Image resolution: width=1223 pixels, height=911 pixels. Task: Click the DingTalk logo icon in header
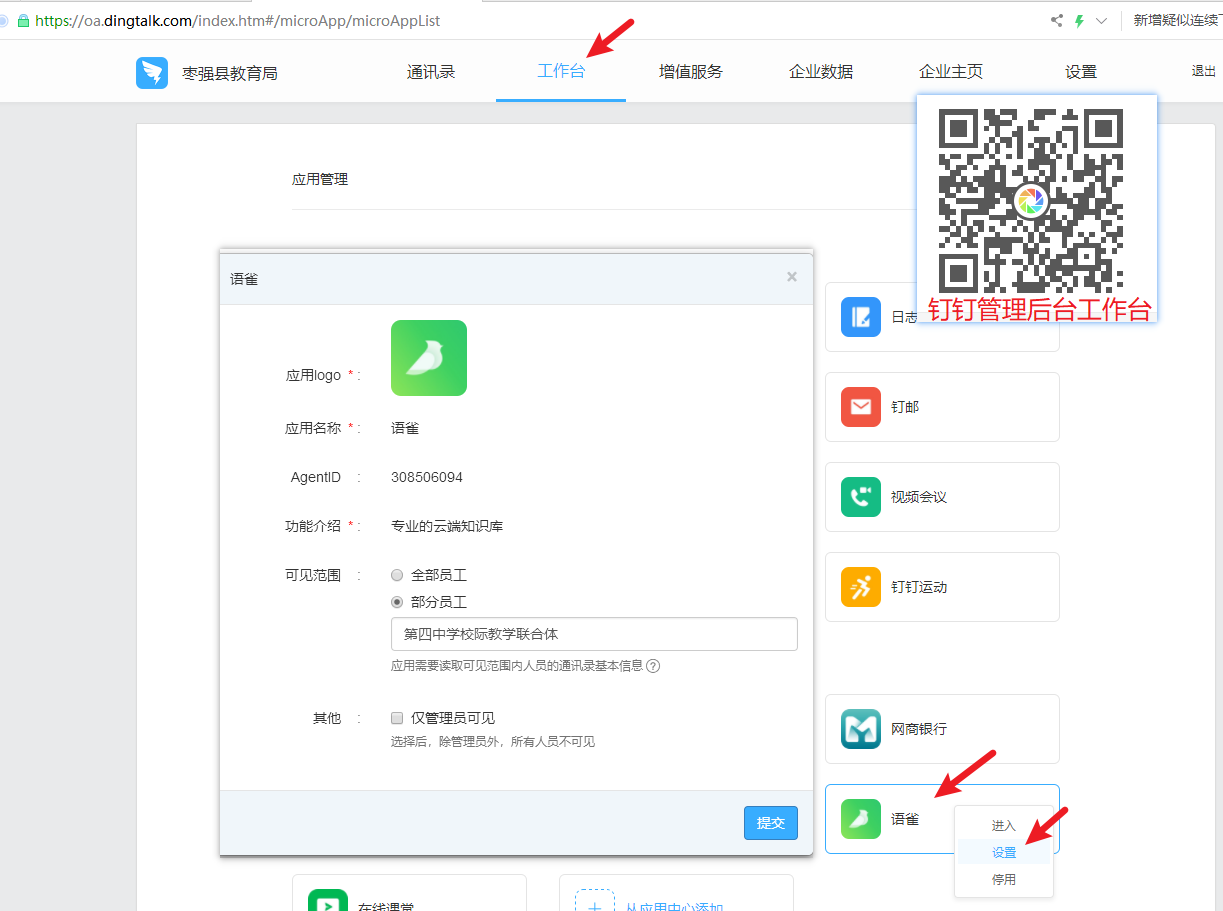(x=152, y=73)
